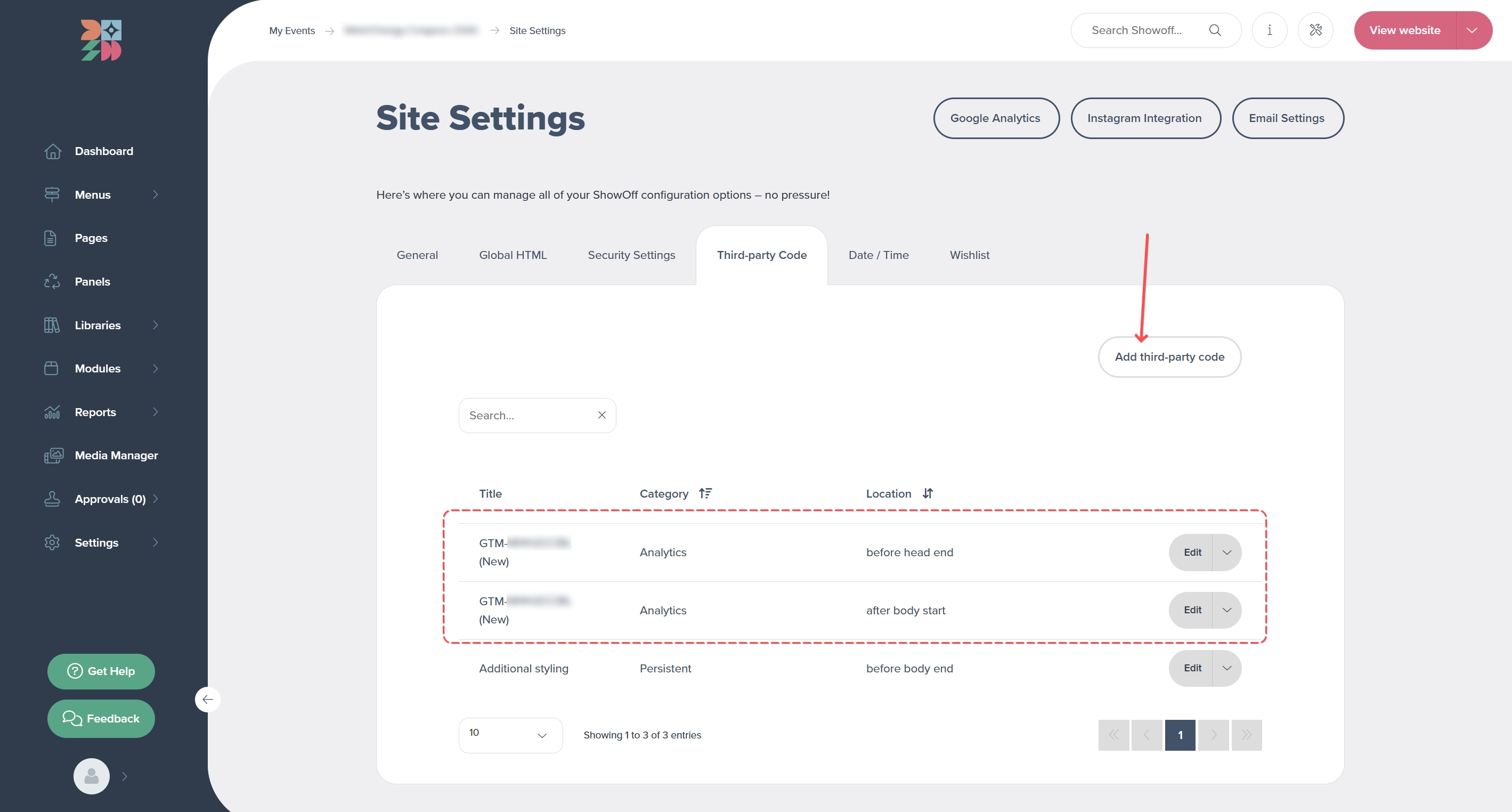This screenshot has width=1512, height=812.
Task: Select page 1 in pagination
Action: coord(1180,735)
